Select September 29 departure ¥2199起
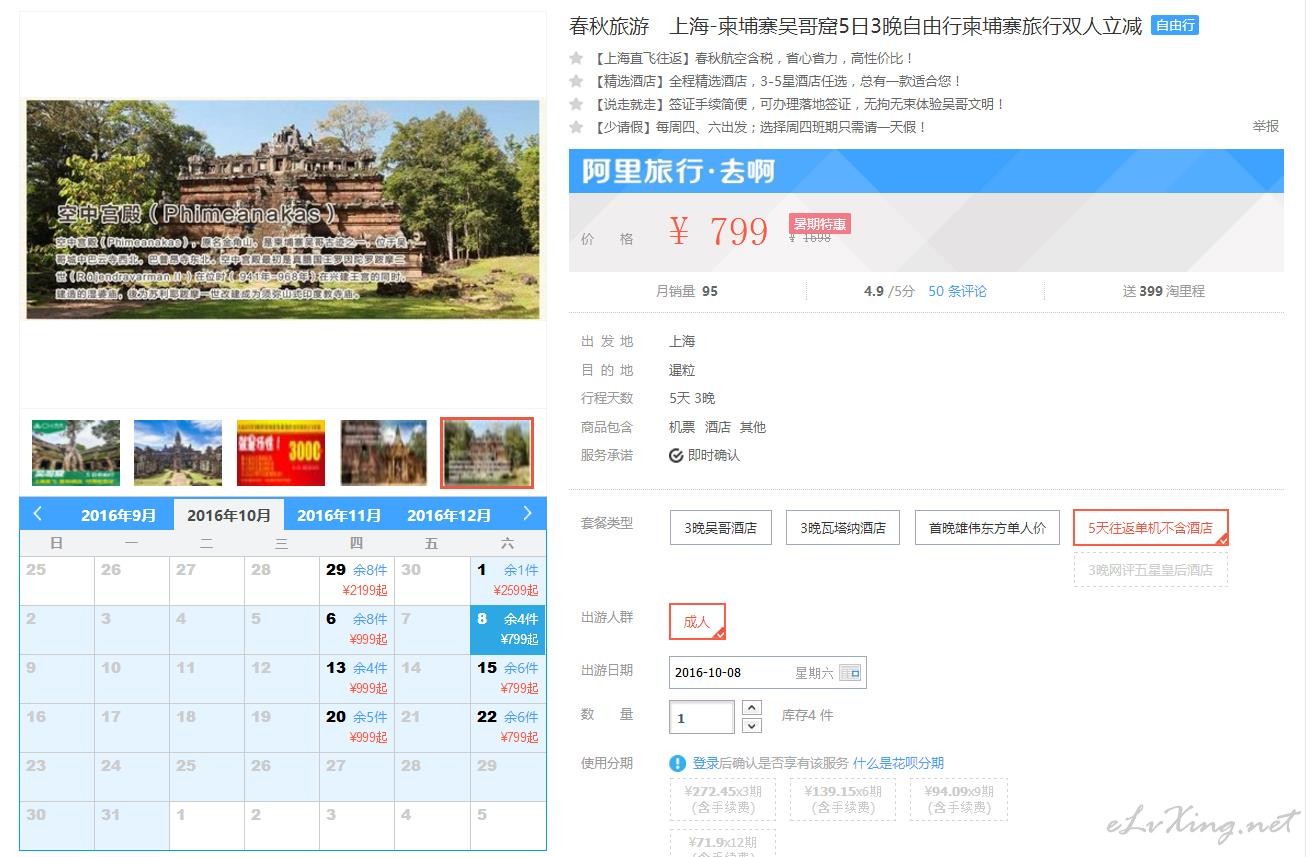This screenshot has height=857, width=1311. click(x=357, y=580)
